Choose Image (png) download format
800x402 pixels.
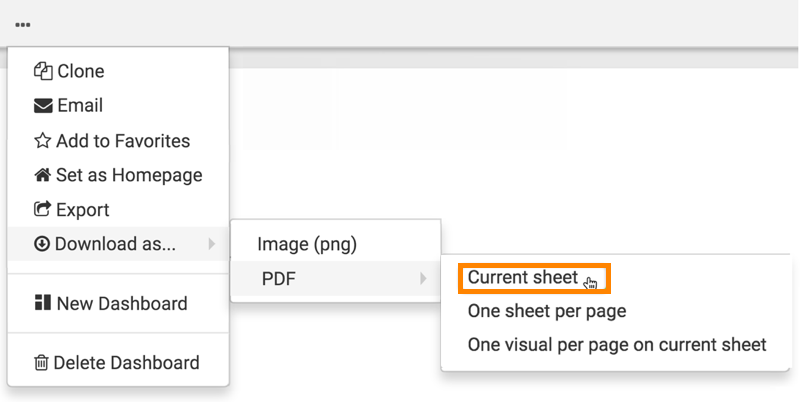coord(307,244)
